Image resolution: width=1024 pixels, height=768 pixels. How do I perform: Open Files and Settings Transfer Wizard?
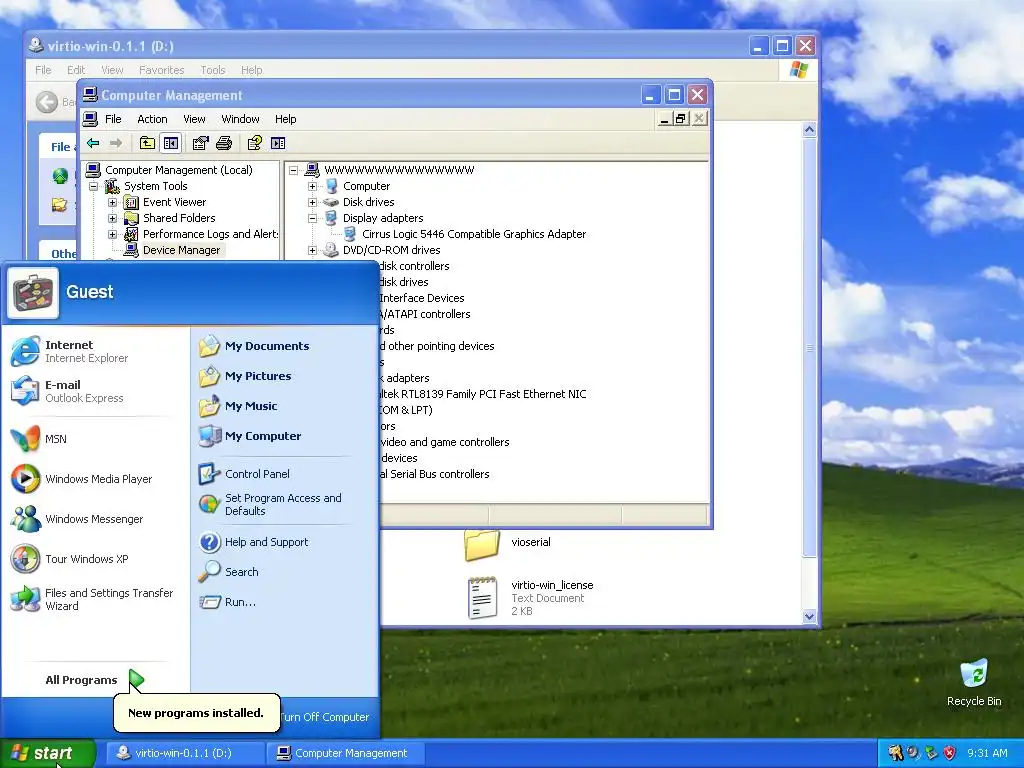(92, 600)
